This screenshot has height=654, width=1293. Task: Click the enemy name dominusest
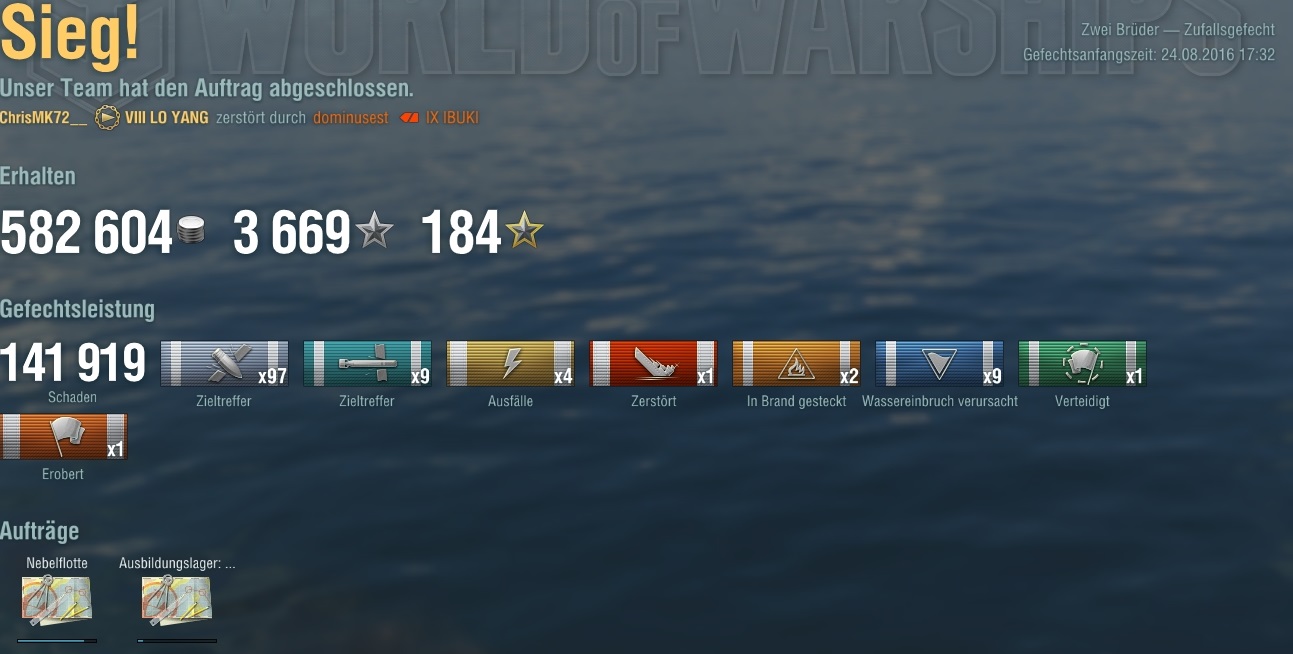(x=350, y=118)
